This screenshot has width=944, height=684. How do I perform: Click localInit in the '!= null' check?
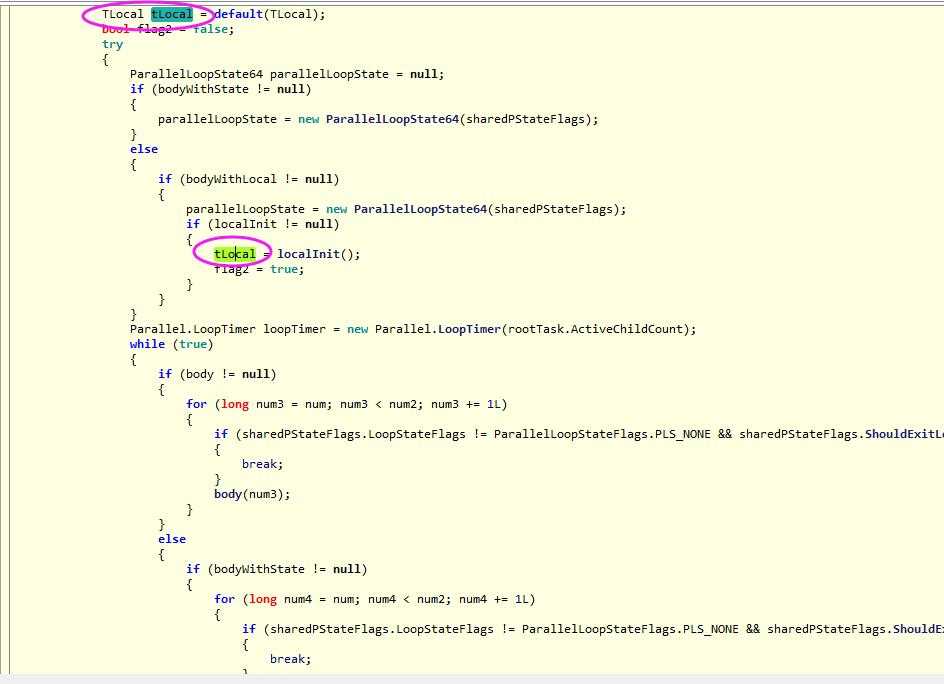point(246,224)
